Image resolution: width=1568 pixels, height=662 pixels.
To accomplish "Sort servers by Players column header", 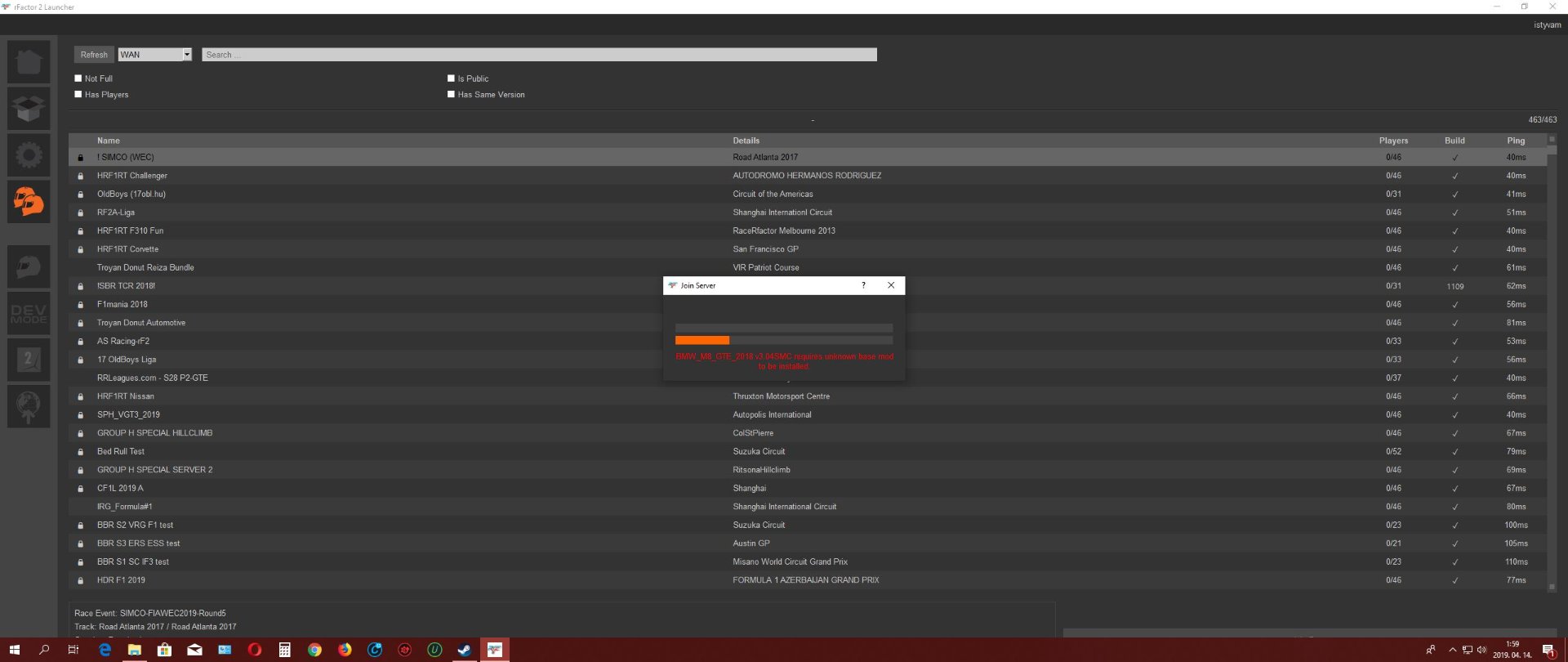I will point(1393,141).
